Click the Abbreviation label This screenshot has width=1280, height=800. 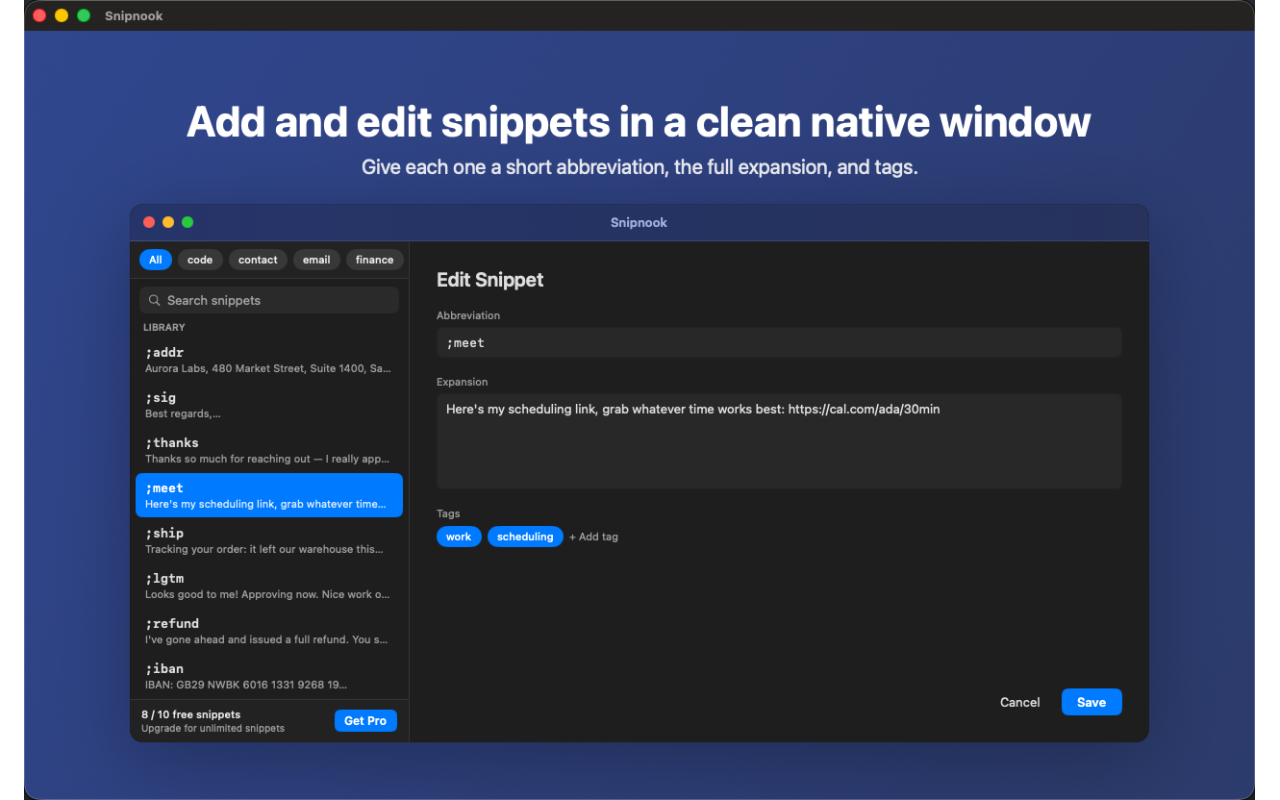[x=468, y=315]
